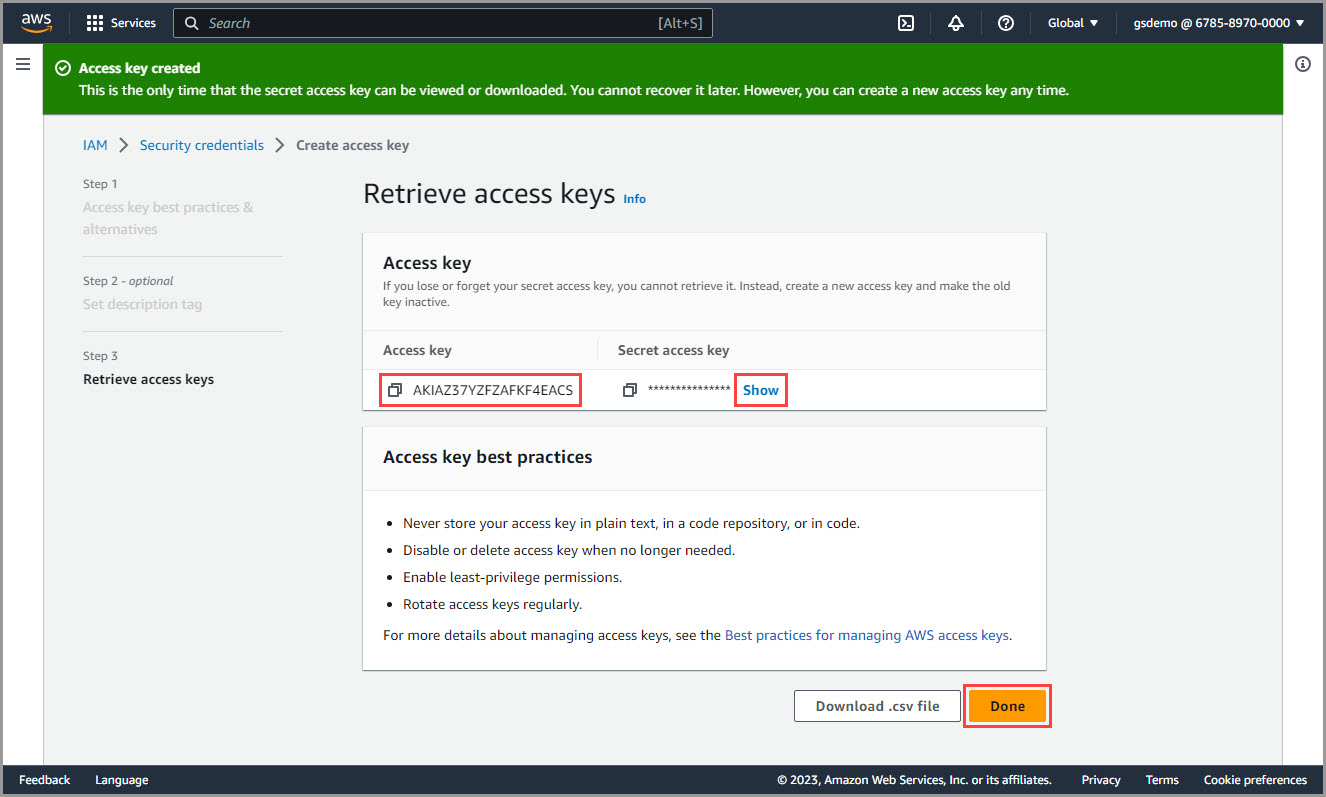Screen dimensions: 1326x797
Task: Open Best practices for managing AWS access keys
Action: (x=866, y=635)
